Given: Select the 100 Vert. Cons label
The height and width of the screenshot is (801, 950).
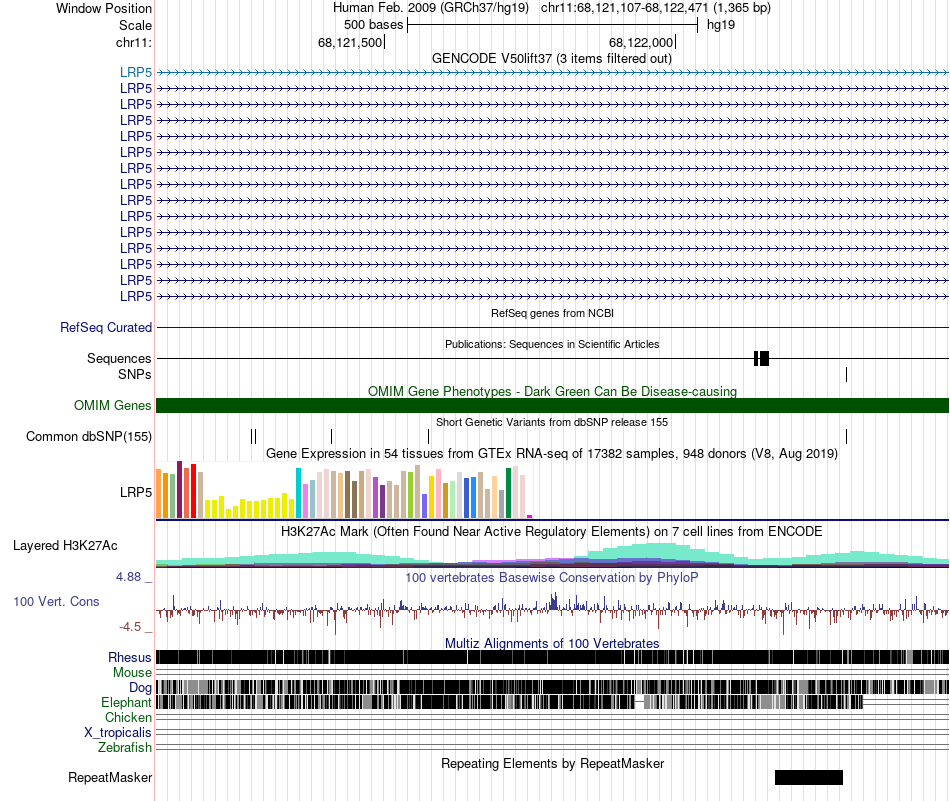Looking at the screenshot, I should tap(56, 601).
